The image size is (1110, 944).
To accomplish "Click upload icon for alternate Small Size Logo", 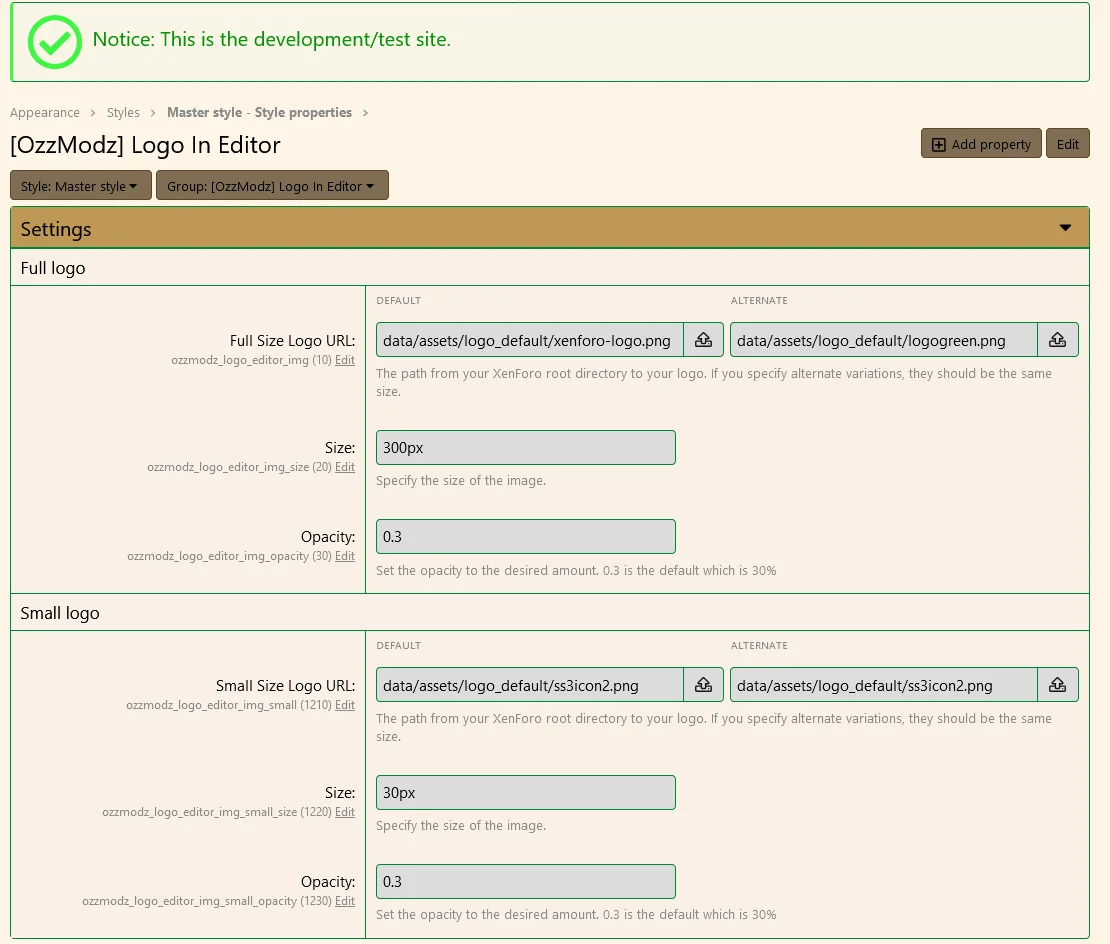I will click(x=1057, y=685).
